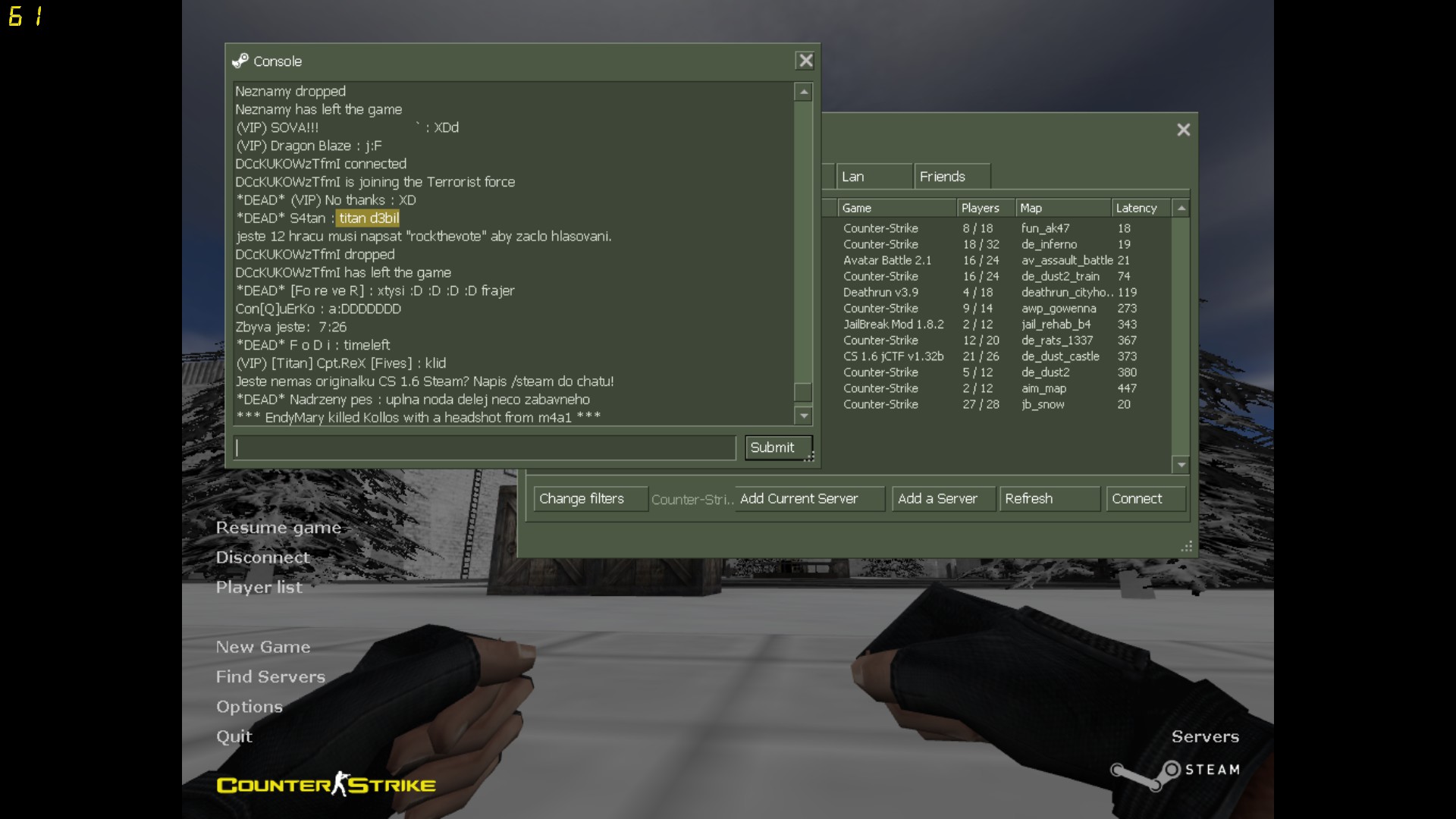Open Player list from main menu
The width and height of the screenshot is (1456, 819).
[259, 587]
